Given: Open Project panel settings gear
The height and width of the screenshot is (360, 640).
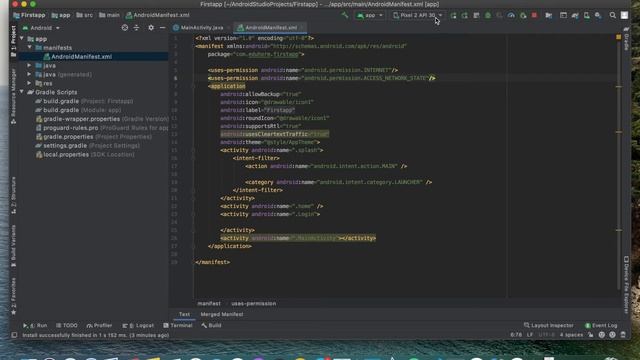Looking at the screenshot, I should [151, 28].
